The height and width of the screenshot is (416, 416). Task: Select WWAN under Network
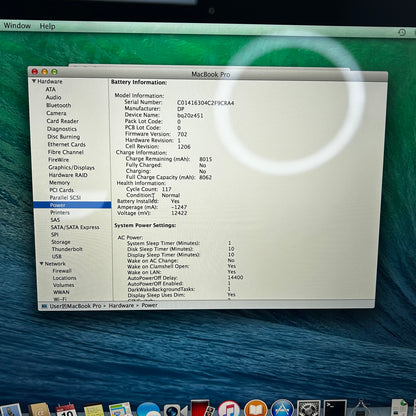[x=62, y=292]
